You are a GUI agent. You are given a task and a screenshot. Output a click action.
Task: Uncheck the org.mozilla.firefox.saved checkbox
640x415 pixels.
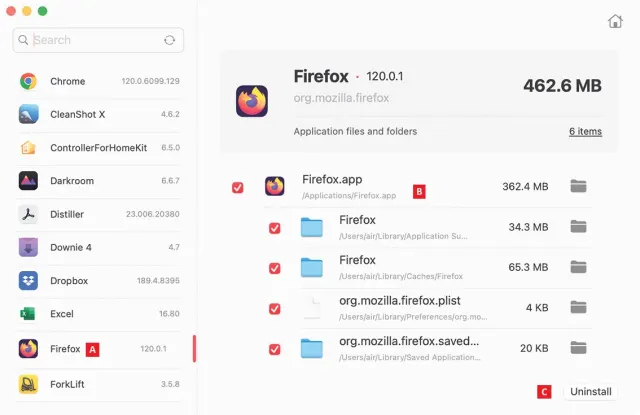click(275, 349)
